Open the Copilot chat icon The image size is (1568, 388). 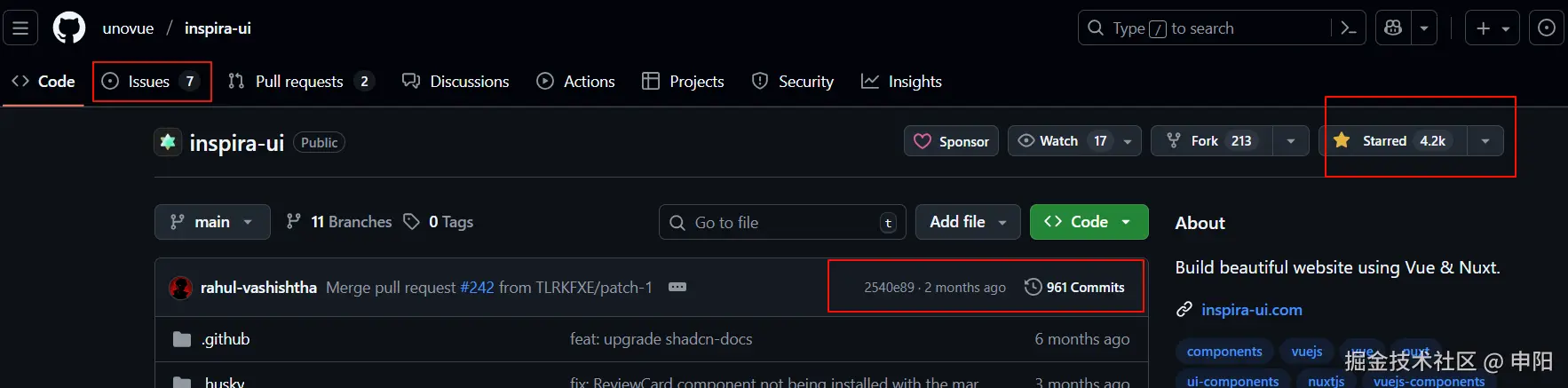coord(1393,28)
